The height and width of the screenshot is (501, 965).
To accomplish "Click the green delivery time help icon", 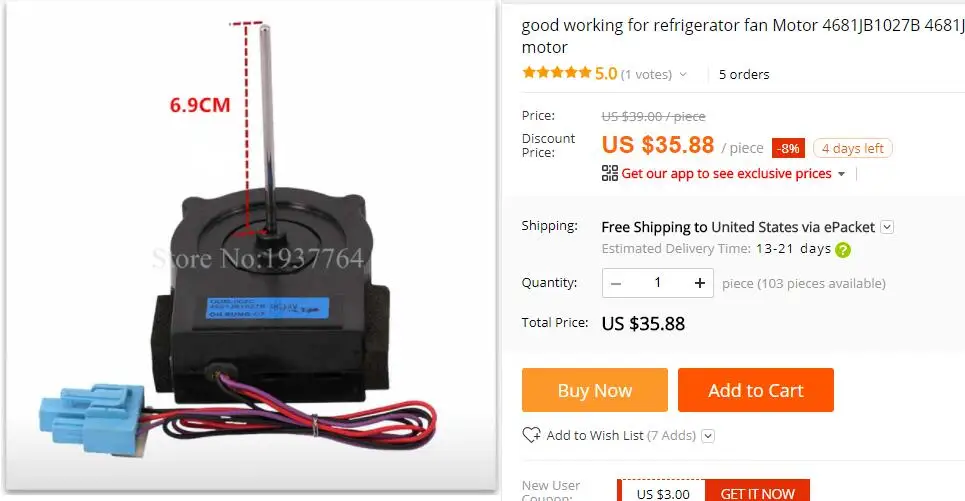I will (843, 250).
